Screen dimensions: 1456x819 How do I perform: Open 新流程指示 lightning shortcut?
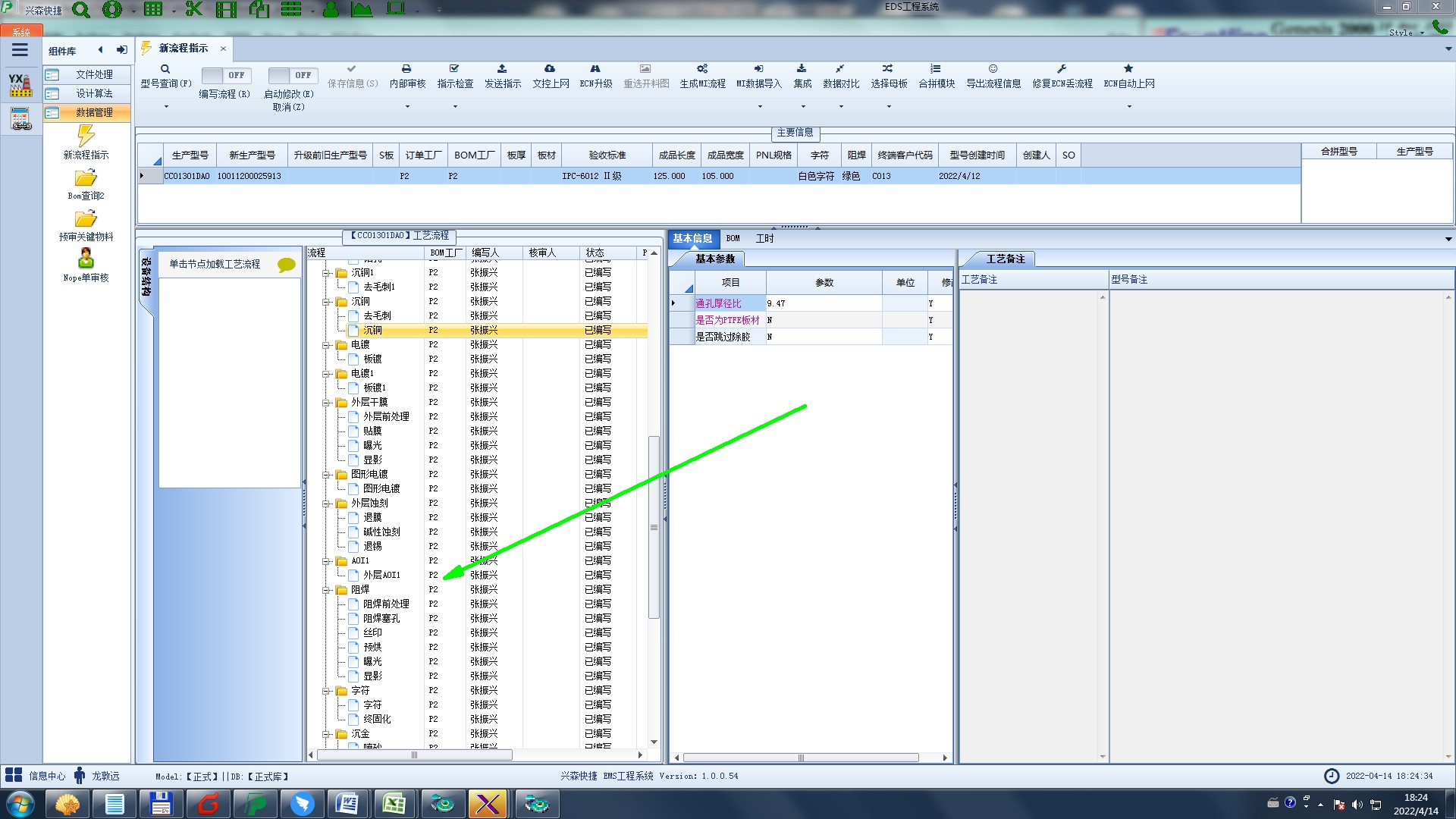pyautogui.click(x=86, y=143)
